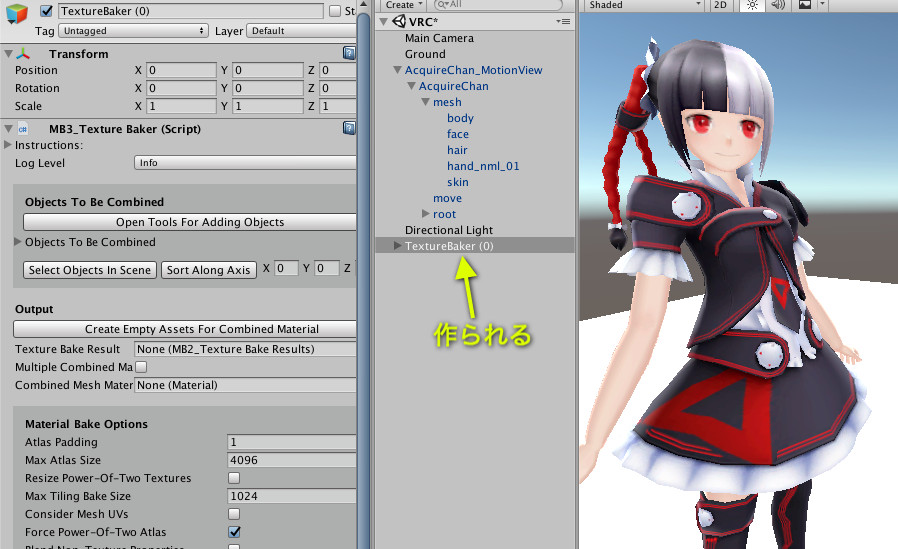Select Ground object in Hierarchy
This screenshot has height=549, width=898.
coord(425,54)
